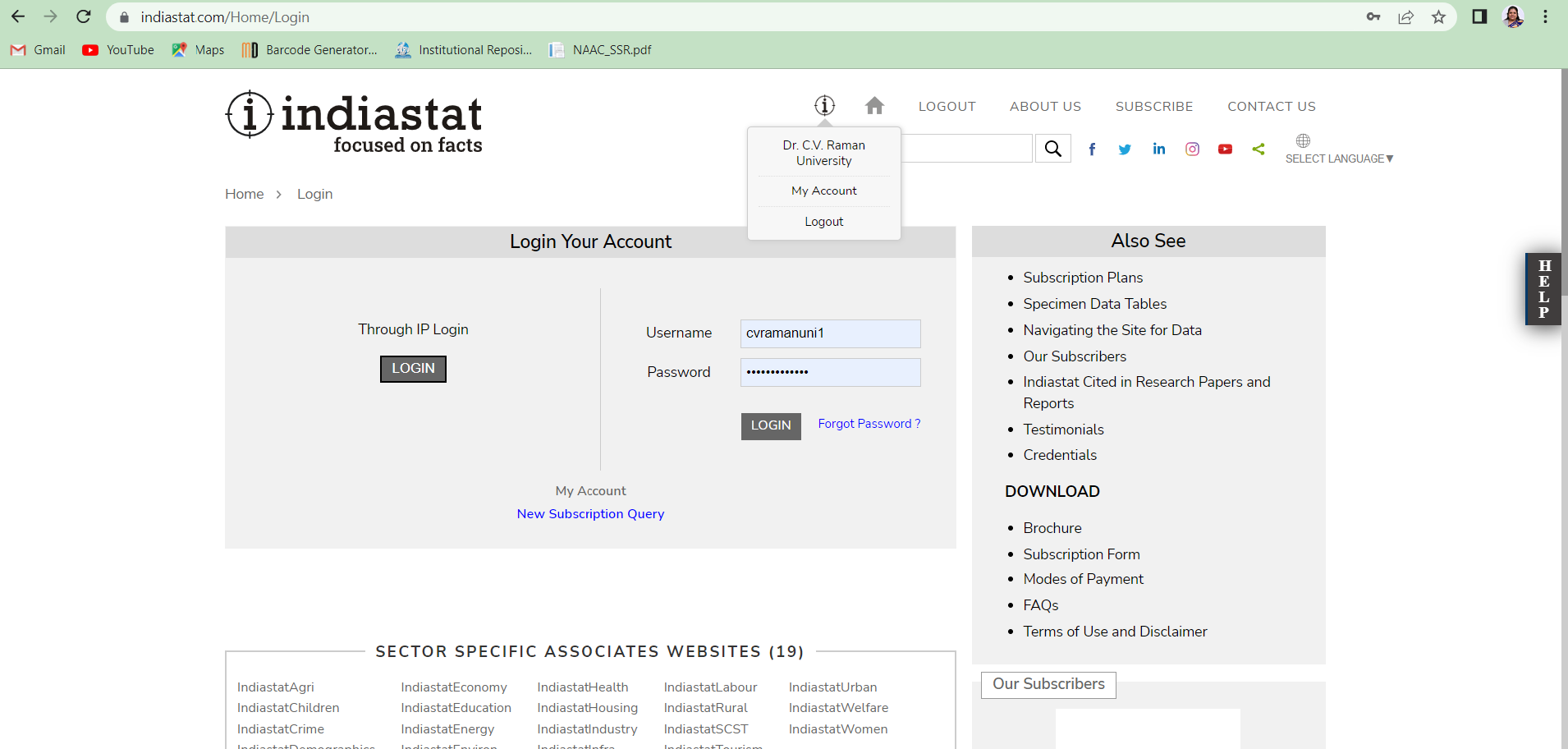Open the NAAC_SSR.pdf bookmark
Image resolution: width=1568 pixels, height=749 pixels.
pos(600,50)
